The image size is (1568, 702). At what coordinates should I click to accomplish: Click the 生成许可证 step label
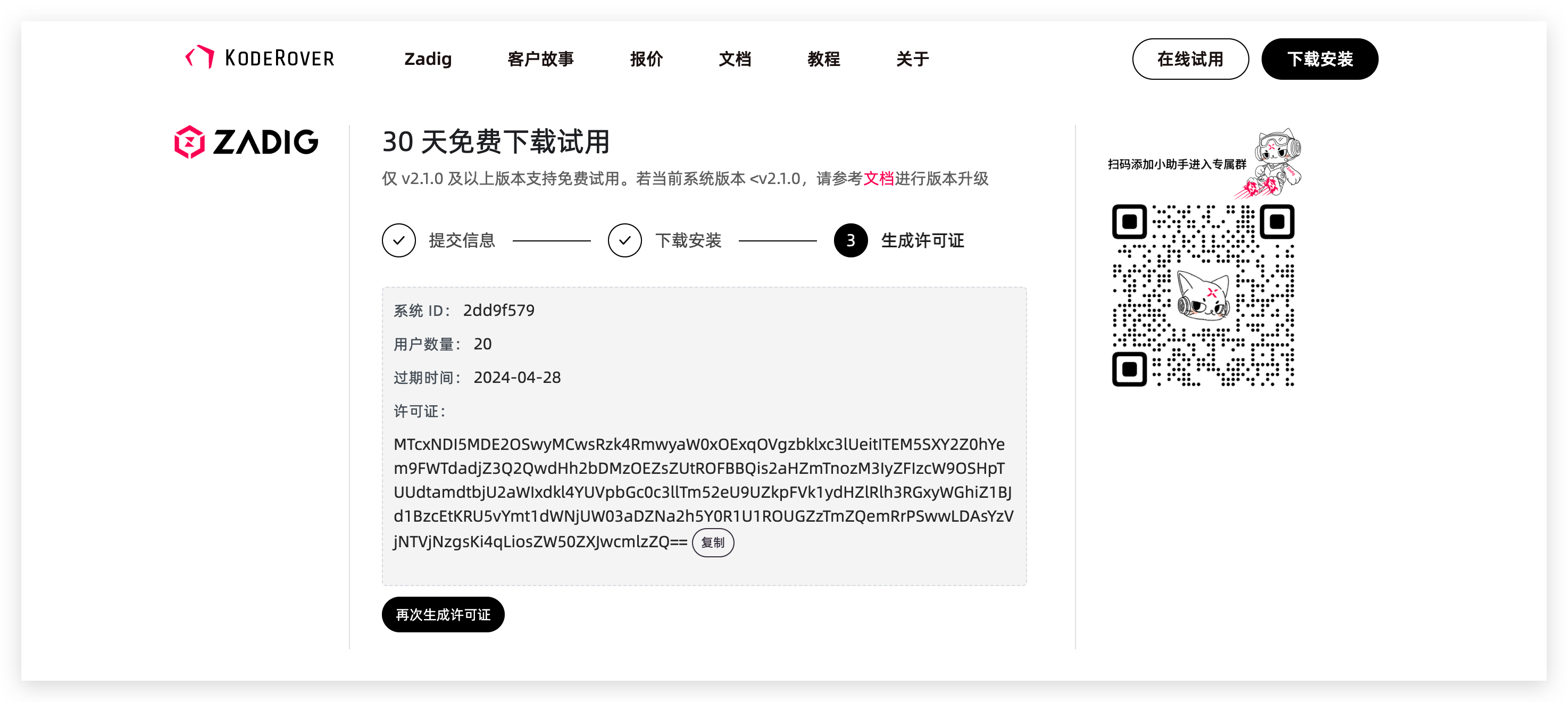coord(922,240)
